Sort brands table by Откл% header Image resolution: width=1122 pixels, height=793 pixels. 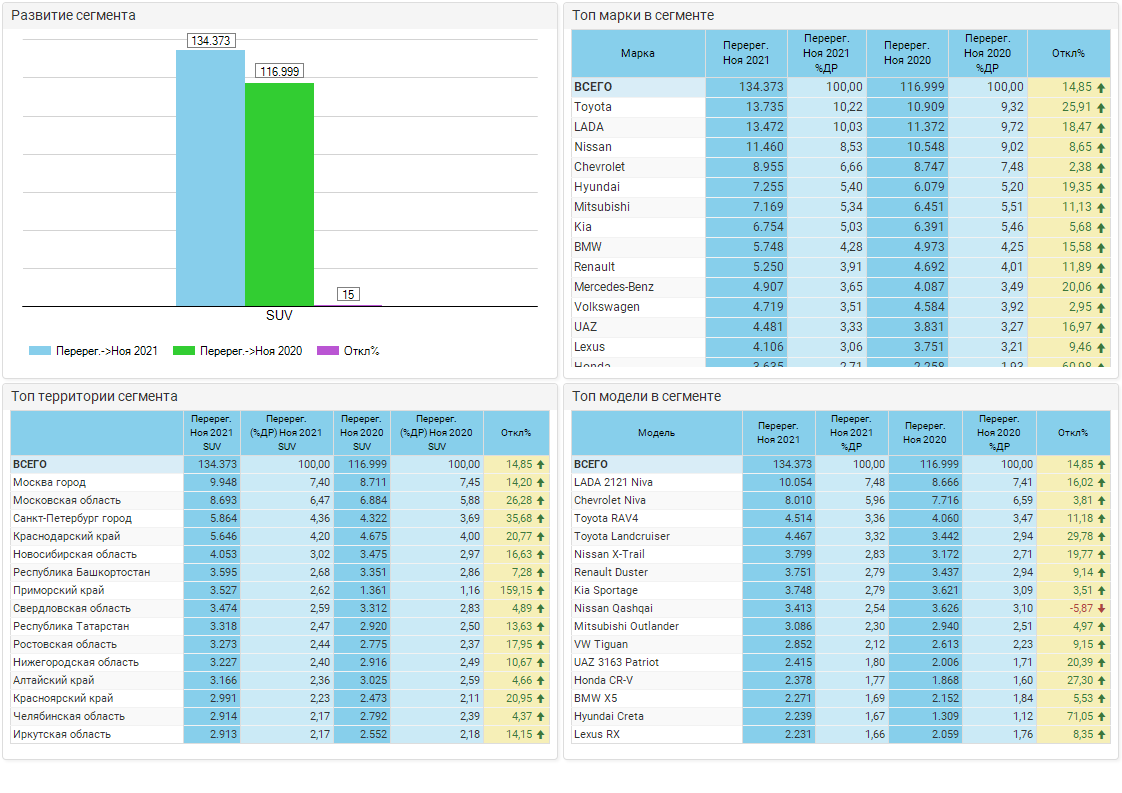1068,54
